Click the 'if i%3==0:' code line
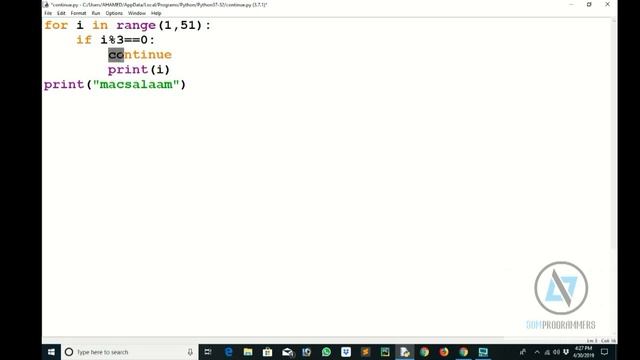 116,40
